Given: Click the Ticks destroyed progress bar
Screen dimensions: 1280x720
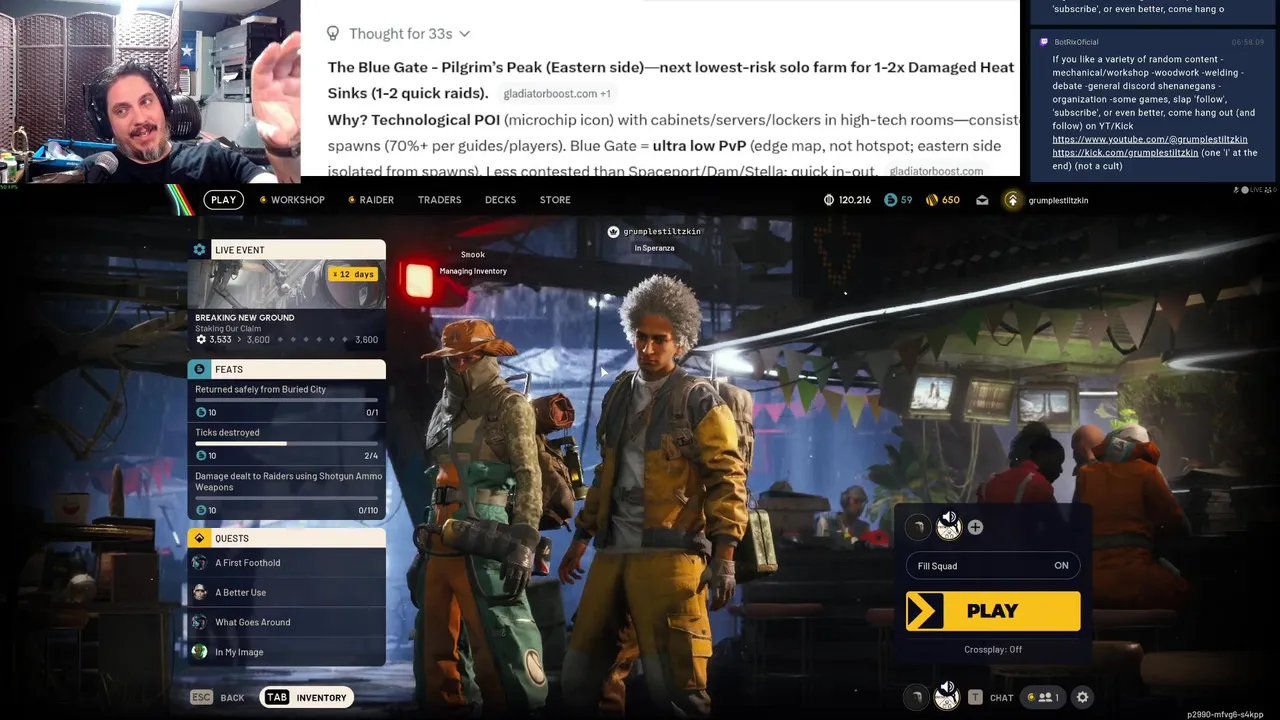Looking at the screenshot, I should coord(286,444).
